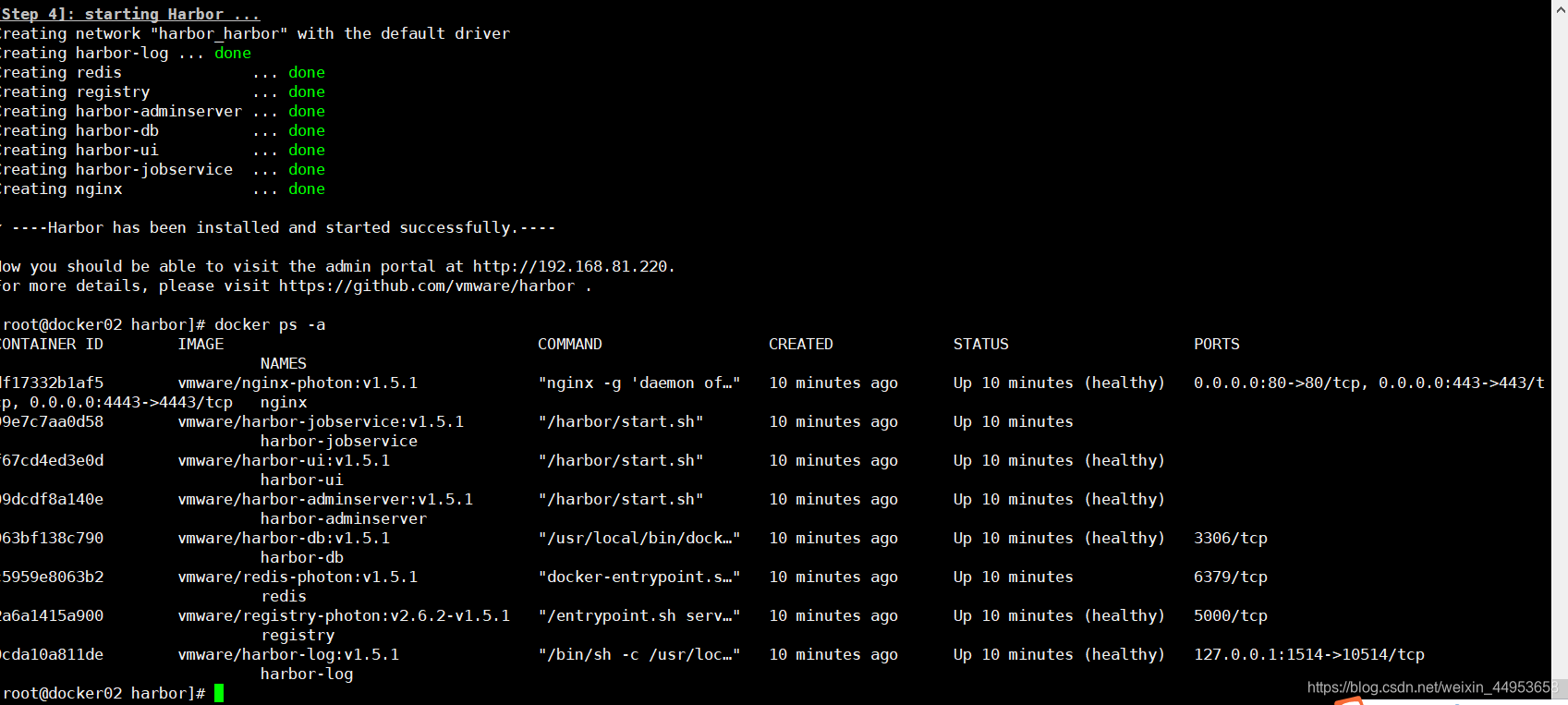Screen dimensions: 1568x705
Task: Click container name harbor-log under NAMES
Action: 307,674
